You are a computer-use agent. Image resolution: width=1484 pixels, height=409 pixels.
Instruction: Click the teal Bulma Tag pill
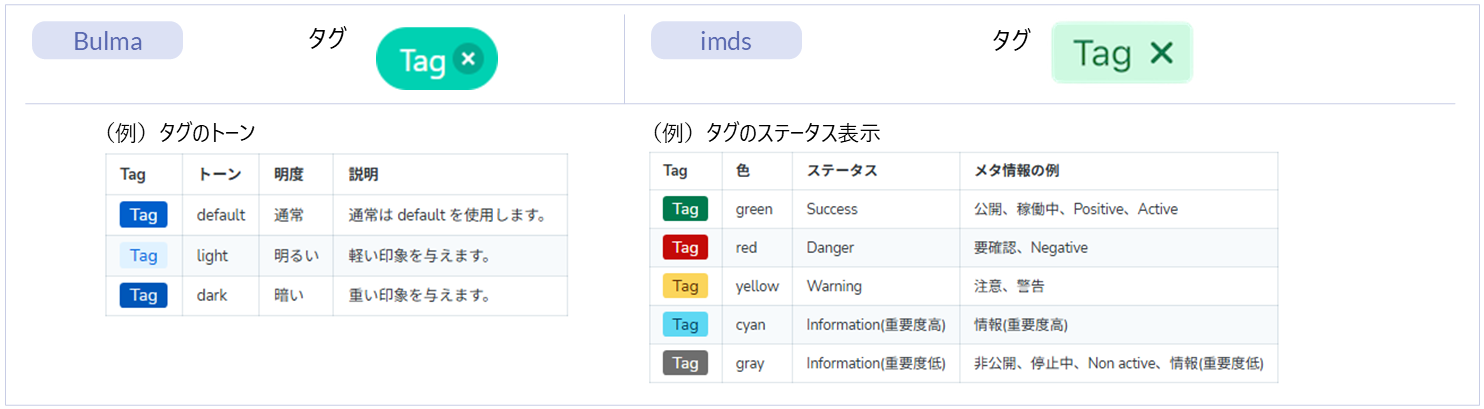tap(422, 61)
